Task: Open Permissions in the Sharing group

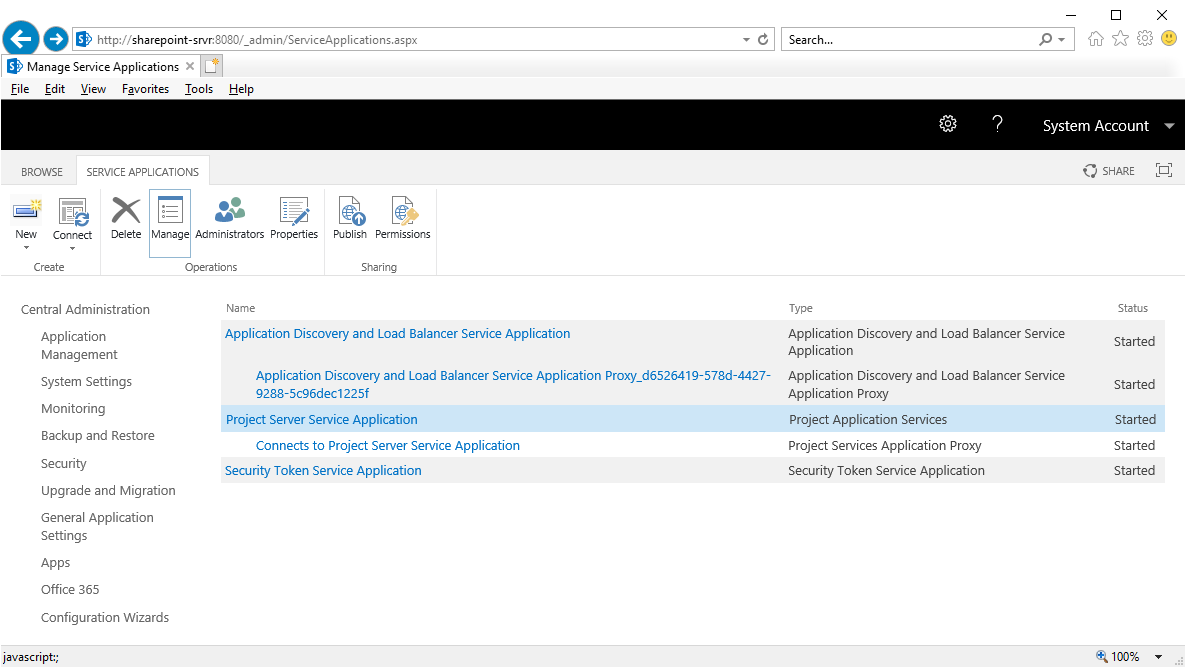Action: coord(402,219)
